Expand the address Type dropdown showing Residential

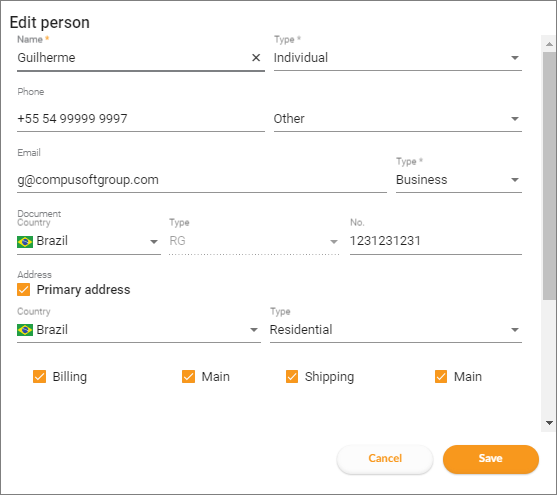396,330
